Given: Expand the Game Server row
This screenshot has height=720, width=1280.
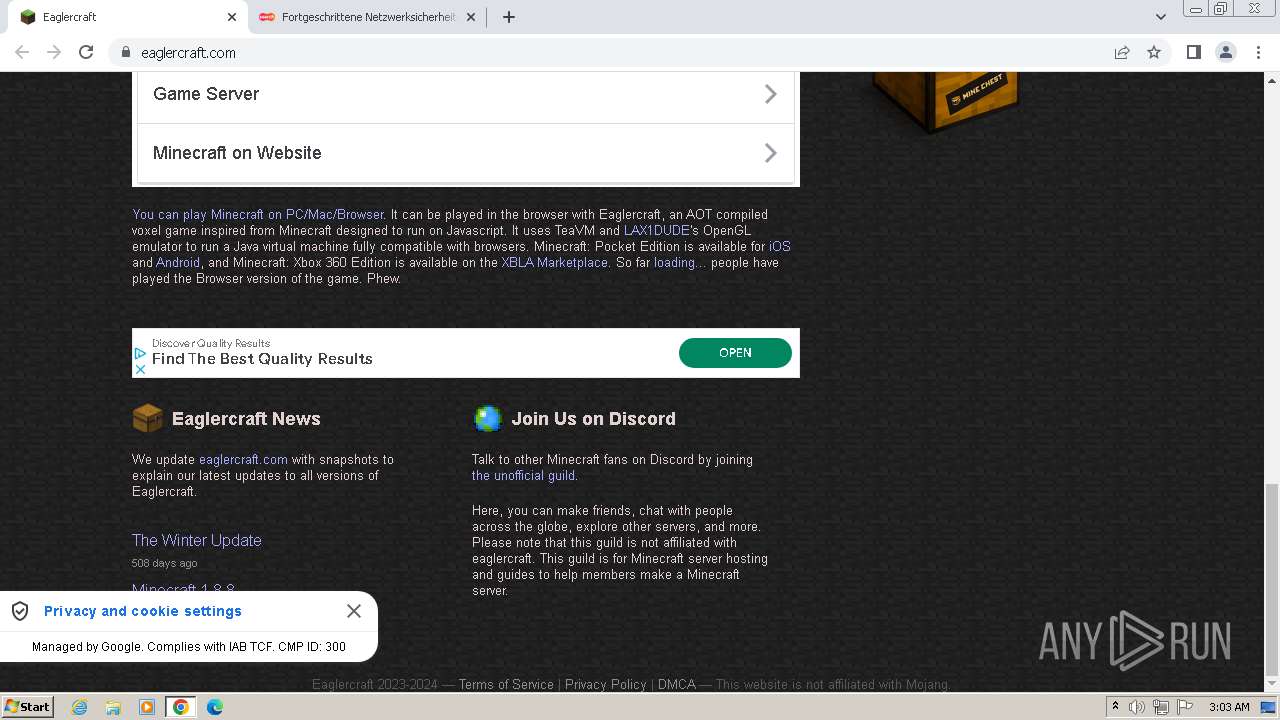Looking at the screenshot, I should pos(466,94).
